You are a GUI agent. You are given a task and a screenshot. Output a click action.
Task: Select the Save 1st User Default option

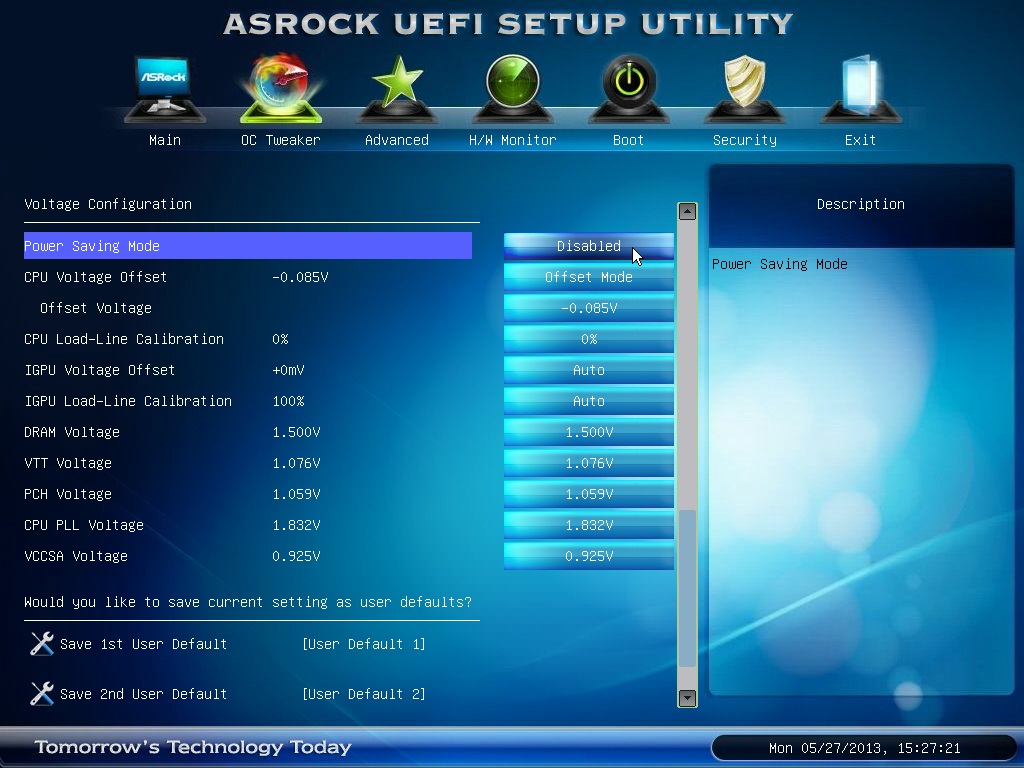click(144, 644)
